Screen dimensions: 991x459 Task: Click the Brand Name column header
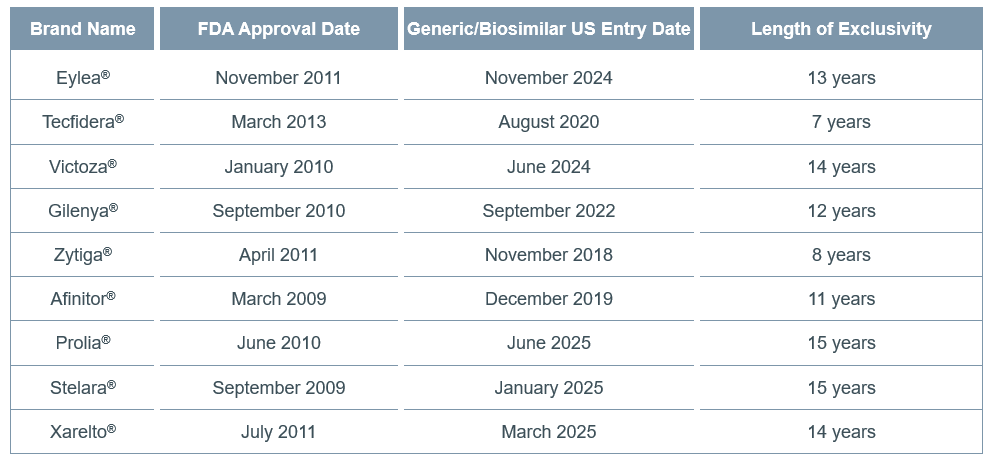pos(82,28)
